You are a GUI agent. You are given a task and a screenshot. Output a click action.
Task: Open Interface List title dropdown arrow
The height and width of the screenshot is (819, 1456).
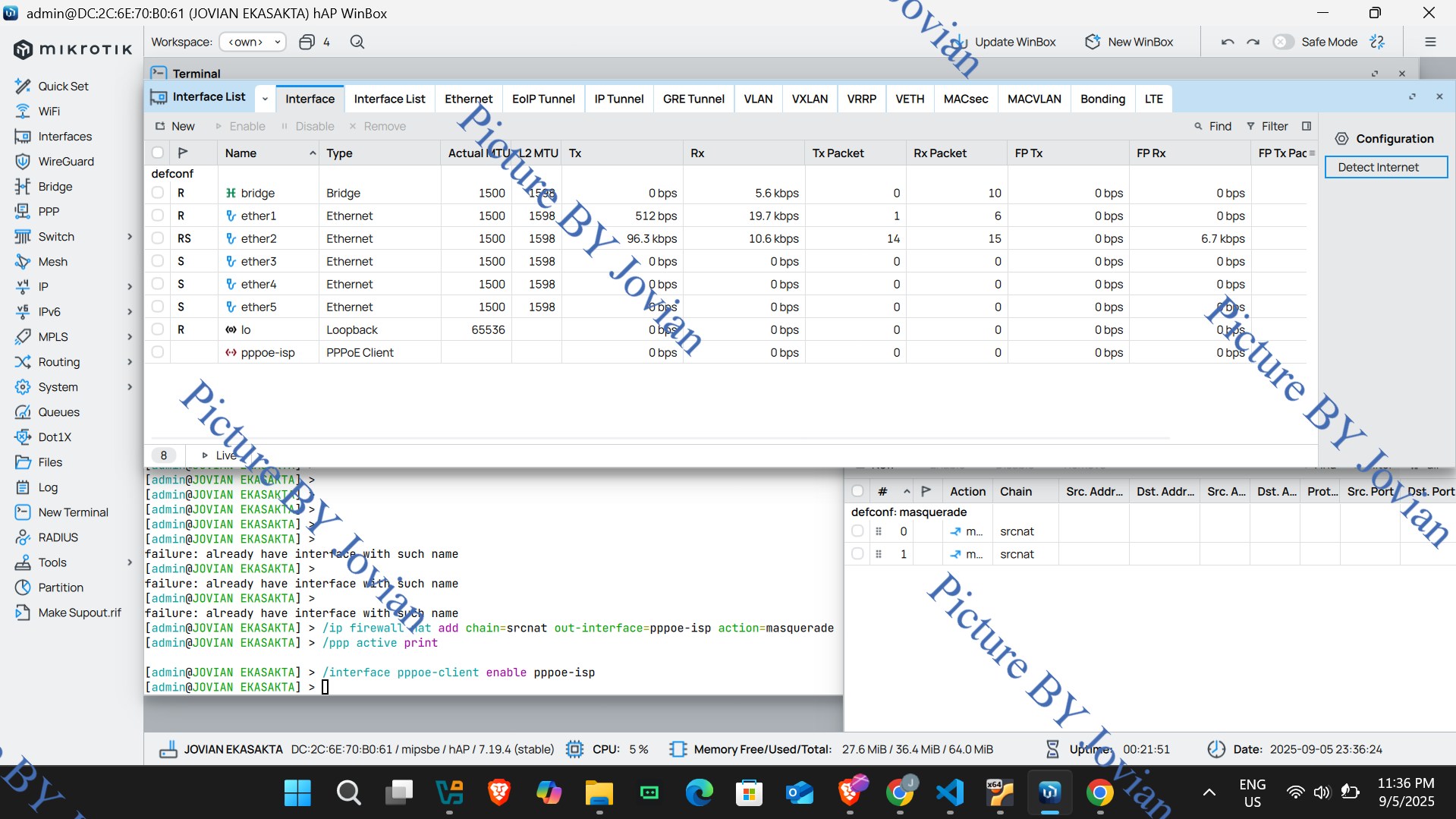[x=265, y=99]
